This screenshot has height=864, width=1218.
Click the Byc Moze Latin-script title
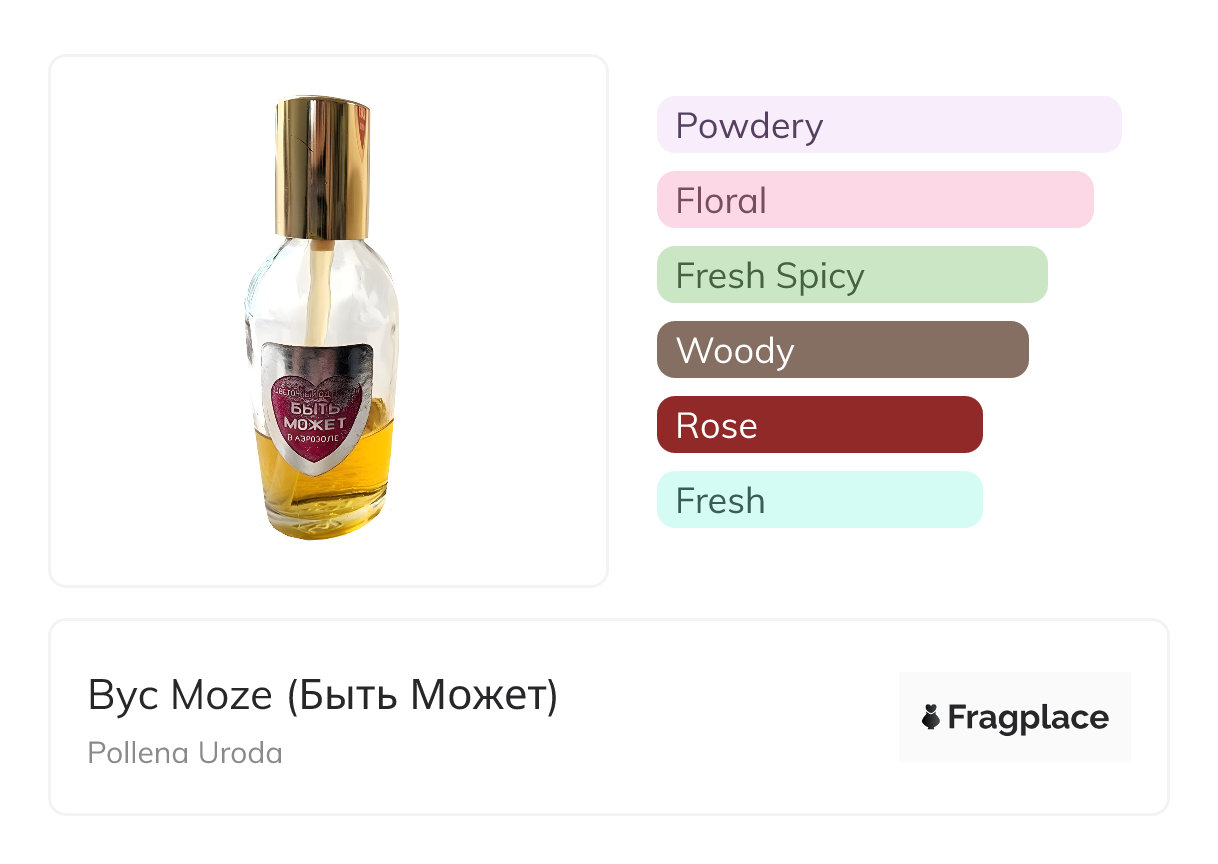pyautogui.click(x=180, y=696)
